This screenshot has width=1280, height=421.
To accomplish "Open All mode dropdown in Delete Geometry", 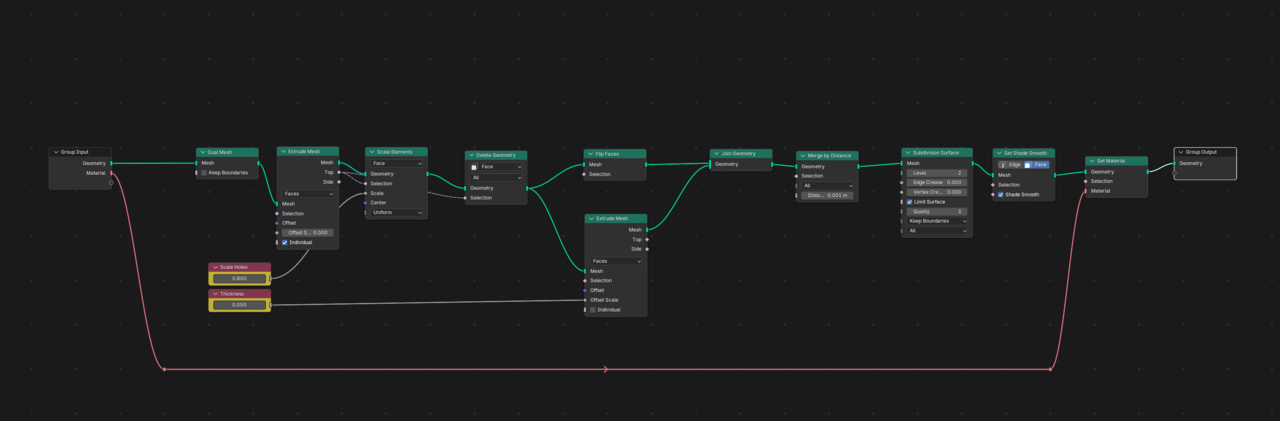I will pyautogui.click(x=496, y=177).
